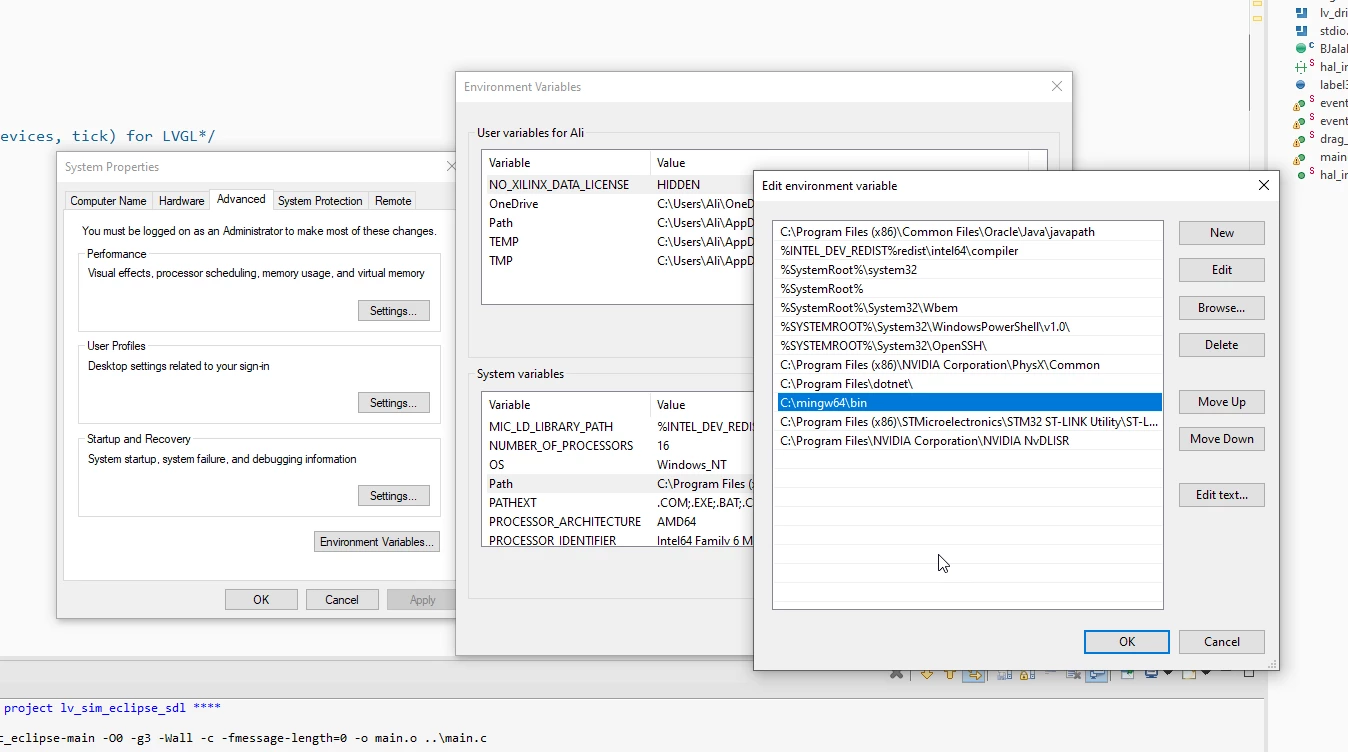
Task: Click New in Edit environment variable dialog
Action: click(x=1221, y=232)
